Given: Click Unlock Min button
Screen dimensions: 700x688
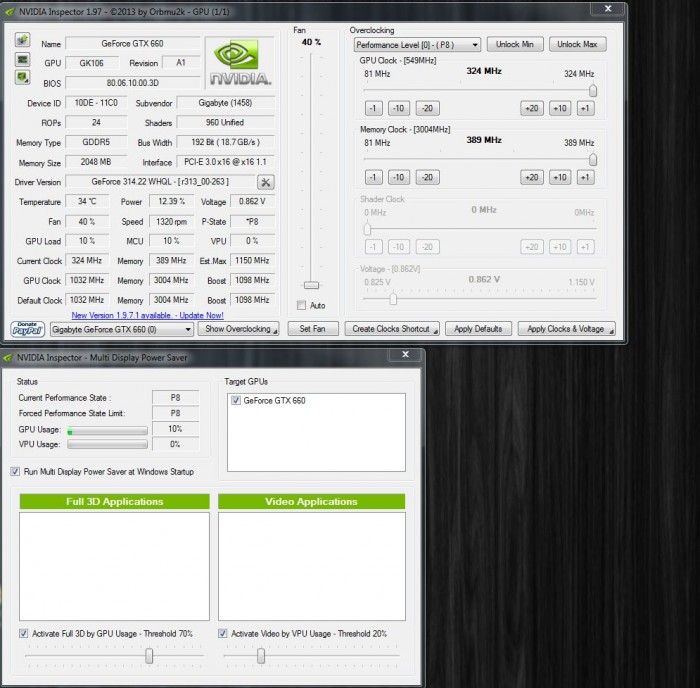Looking at the screenshot, I should (515, 44).
